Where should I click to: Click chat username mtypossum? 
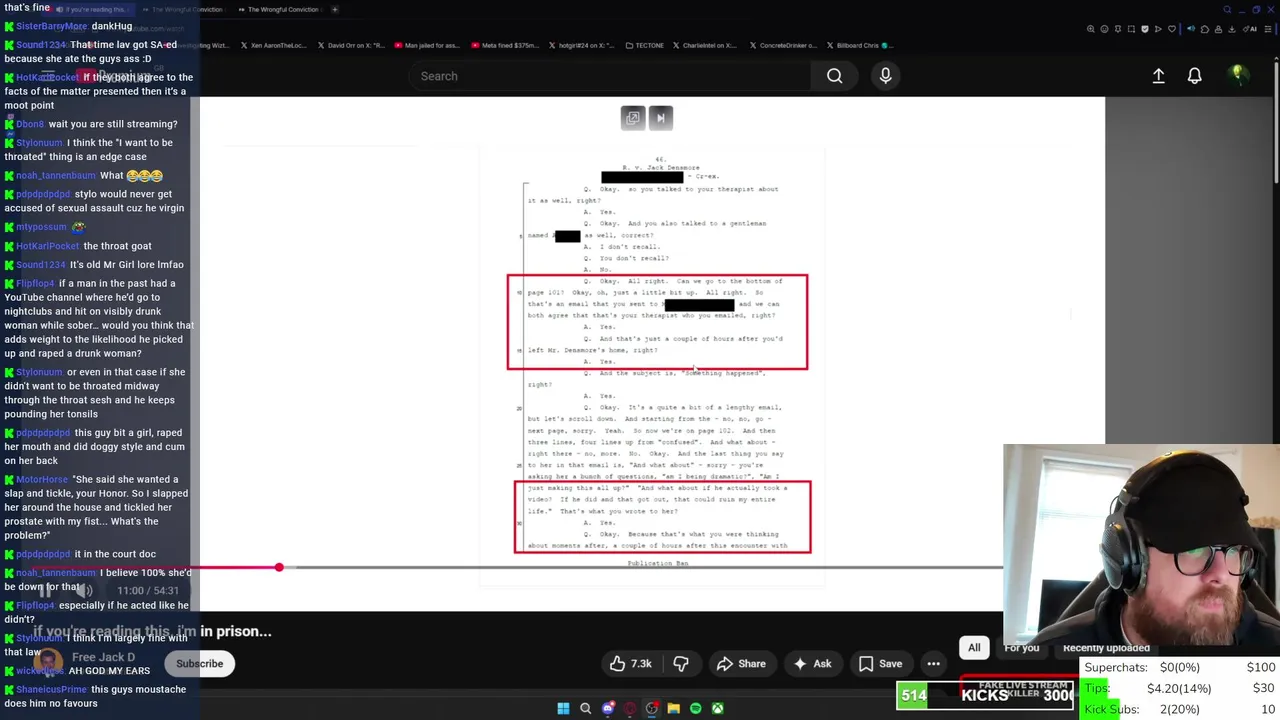tap(41, 227)
